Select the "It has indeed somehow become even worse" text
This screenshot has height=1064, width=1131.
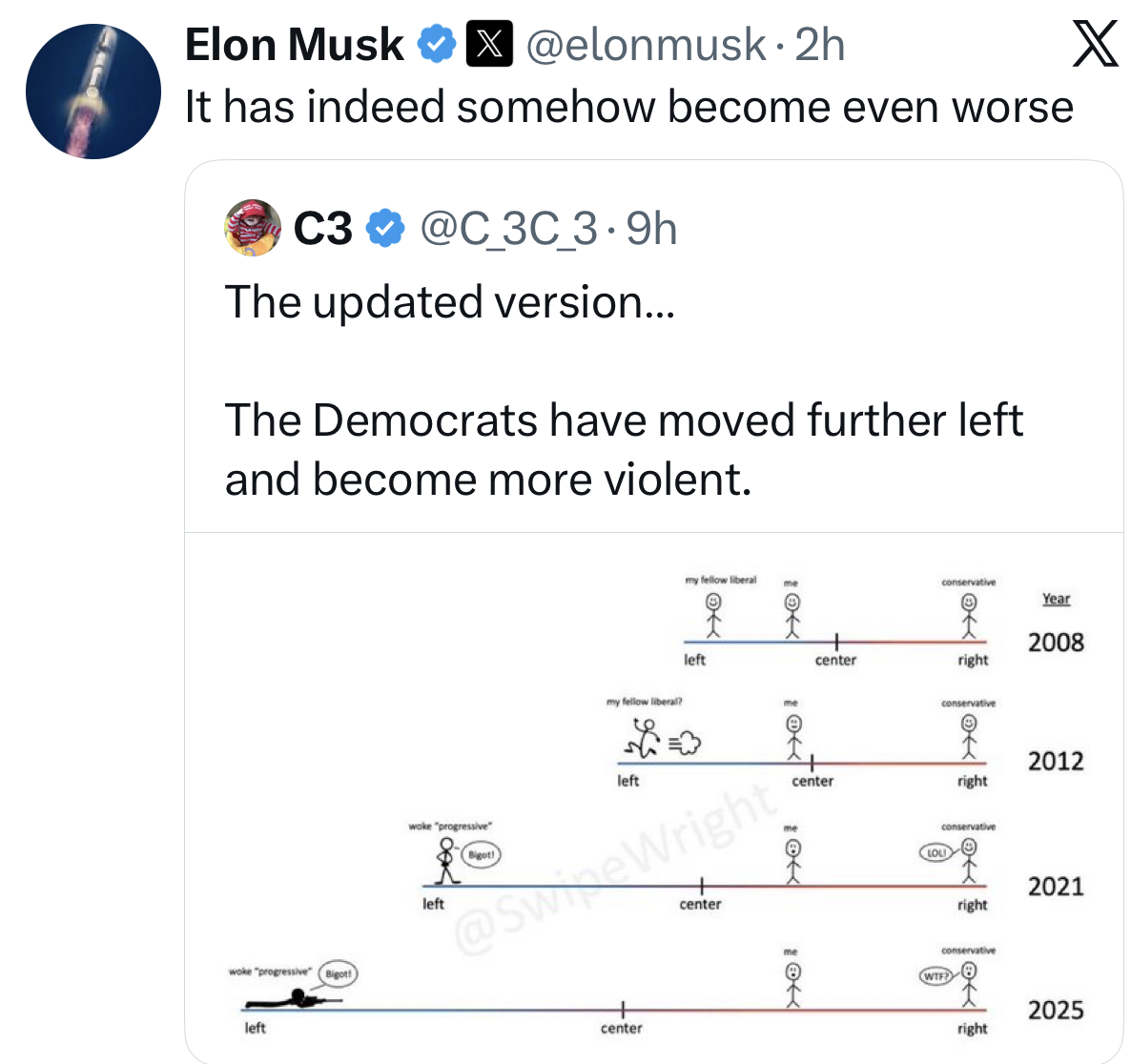pos(628,107)
